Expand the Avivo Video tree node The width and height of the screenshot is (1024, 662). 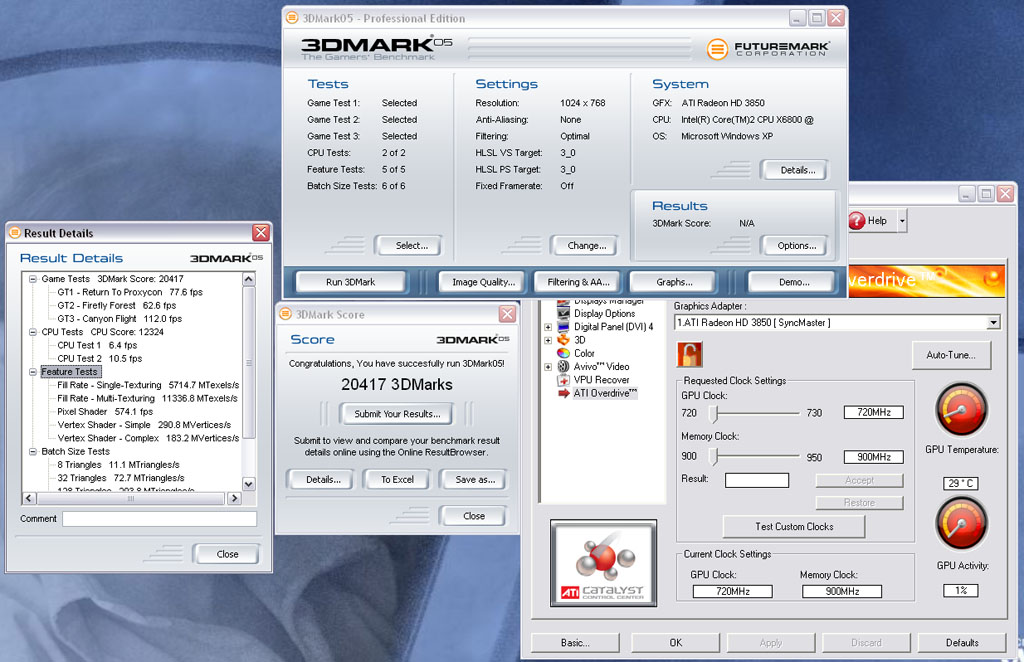548,366
